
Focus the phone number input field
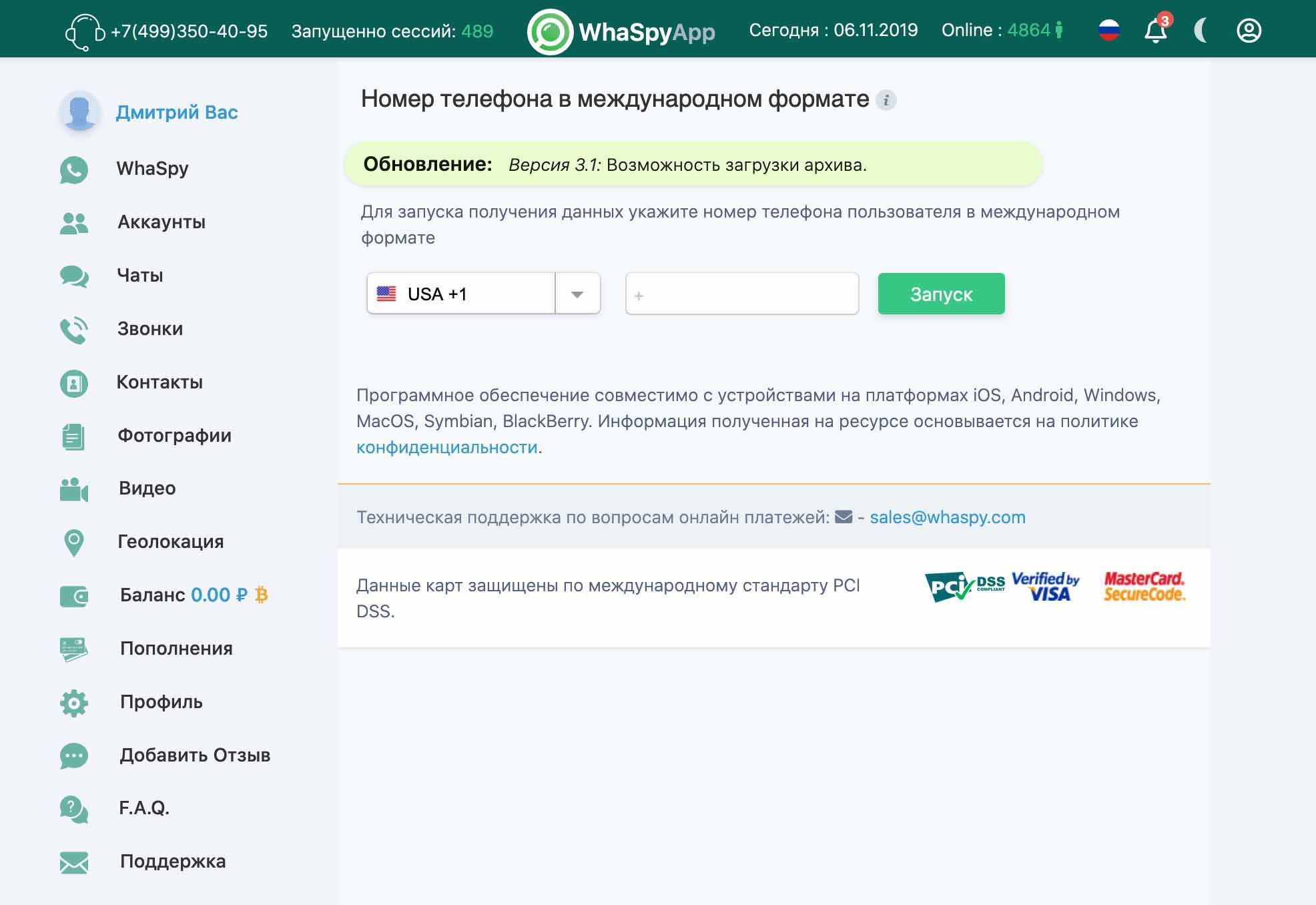click(742, 294)
